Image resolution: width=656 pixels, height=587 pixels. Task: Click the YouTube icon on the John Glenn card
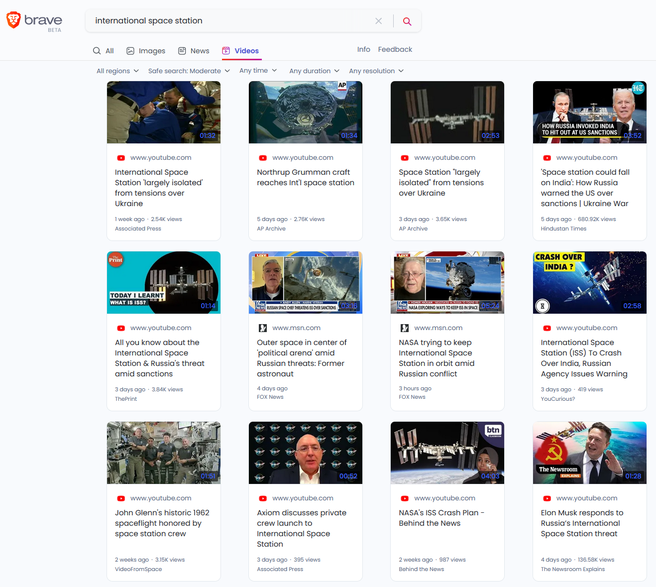121,498
